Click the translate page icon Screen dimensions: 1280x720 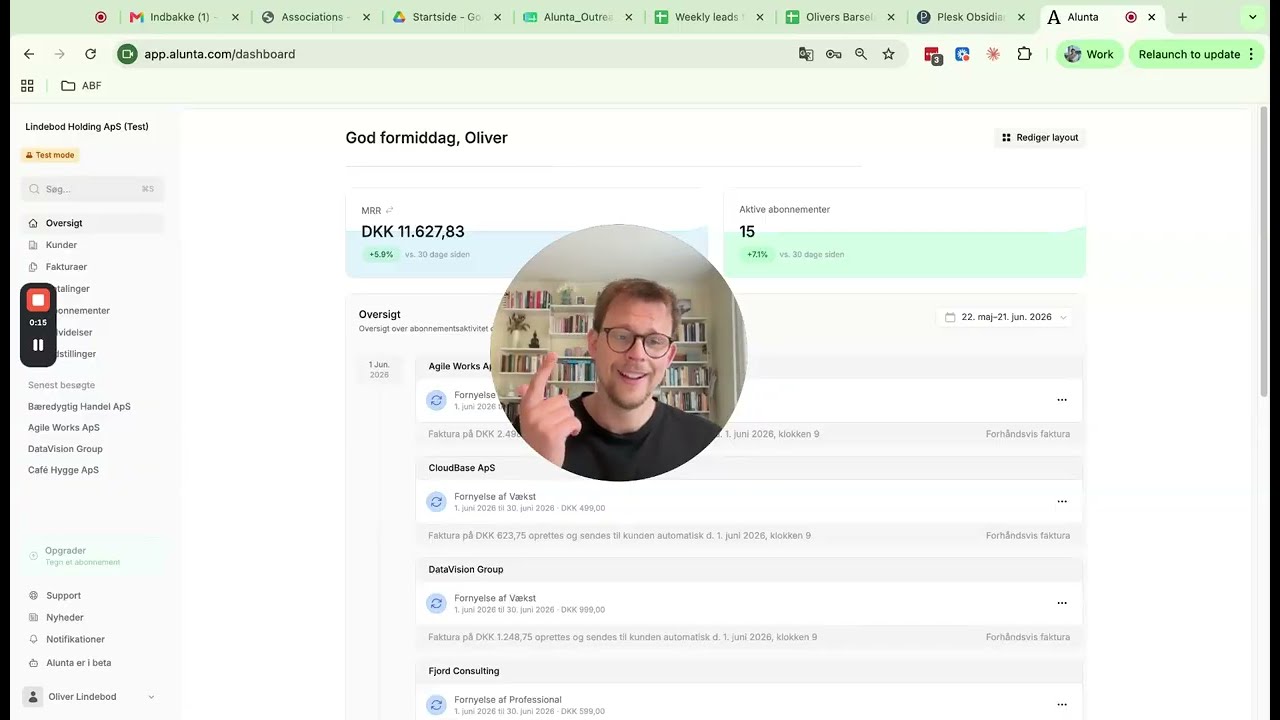pyautogui.click(x=806, y=54)
